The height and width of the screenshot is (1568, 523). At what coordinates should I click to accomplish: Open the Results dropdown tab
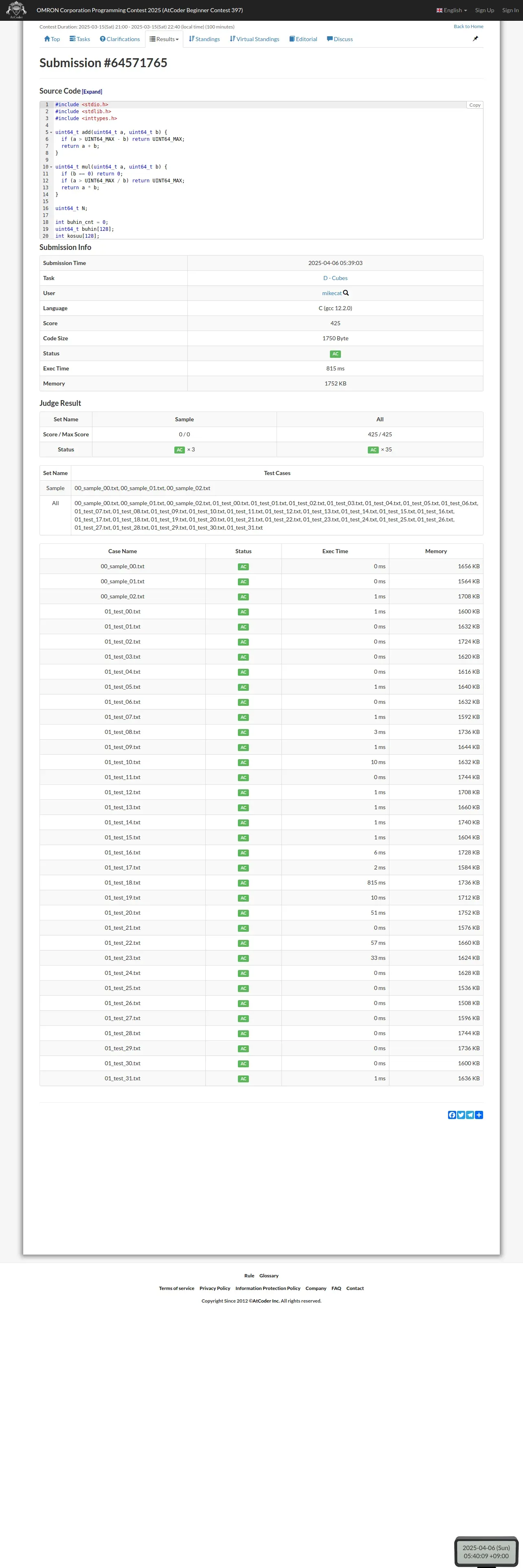click(x=165, y=39)
